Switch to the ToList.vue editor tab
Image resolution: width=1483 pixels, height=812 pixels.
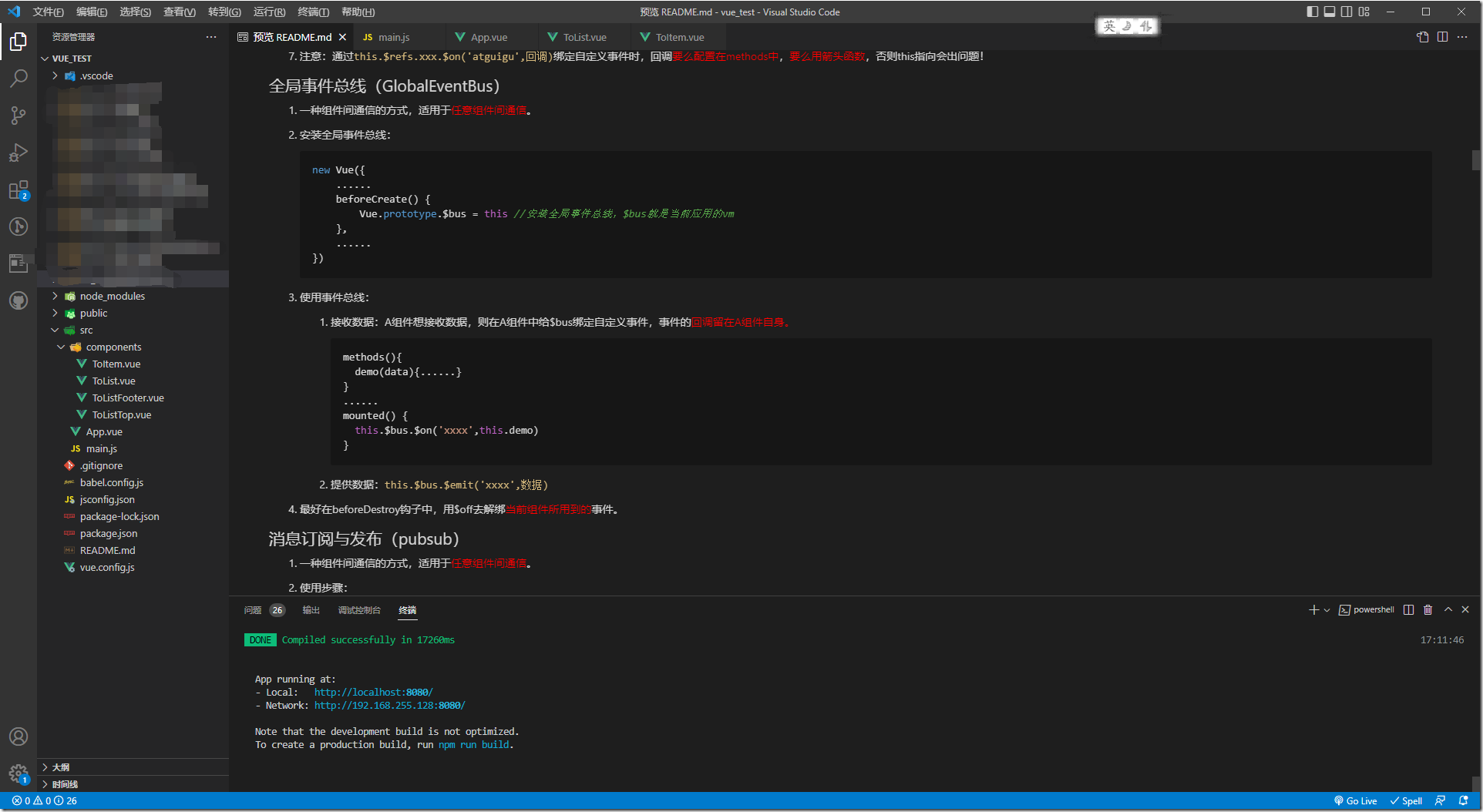(584, 37)
